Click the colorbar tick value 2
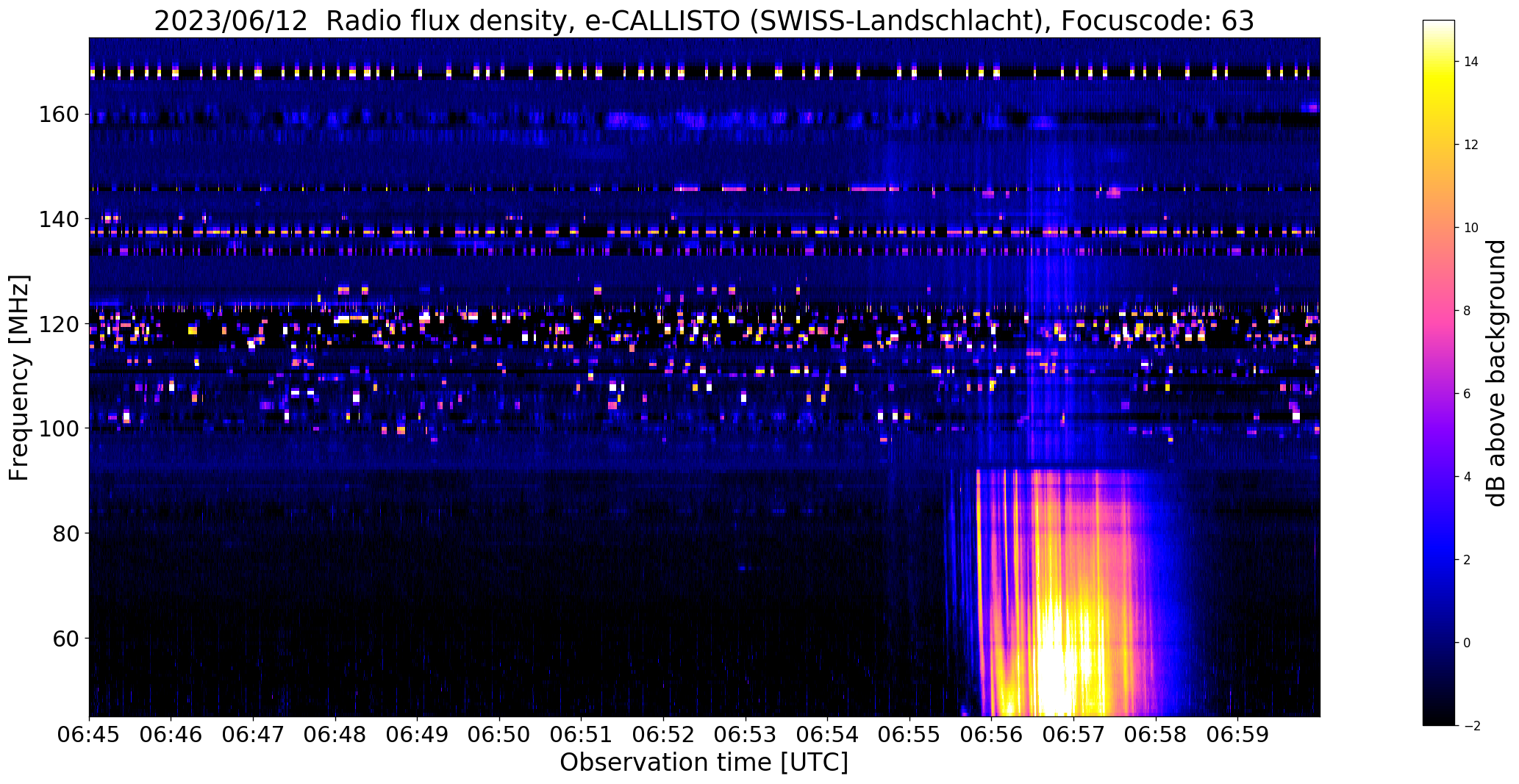The image size is (1519, 784). point(1468,560)
